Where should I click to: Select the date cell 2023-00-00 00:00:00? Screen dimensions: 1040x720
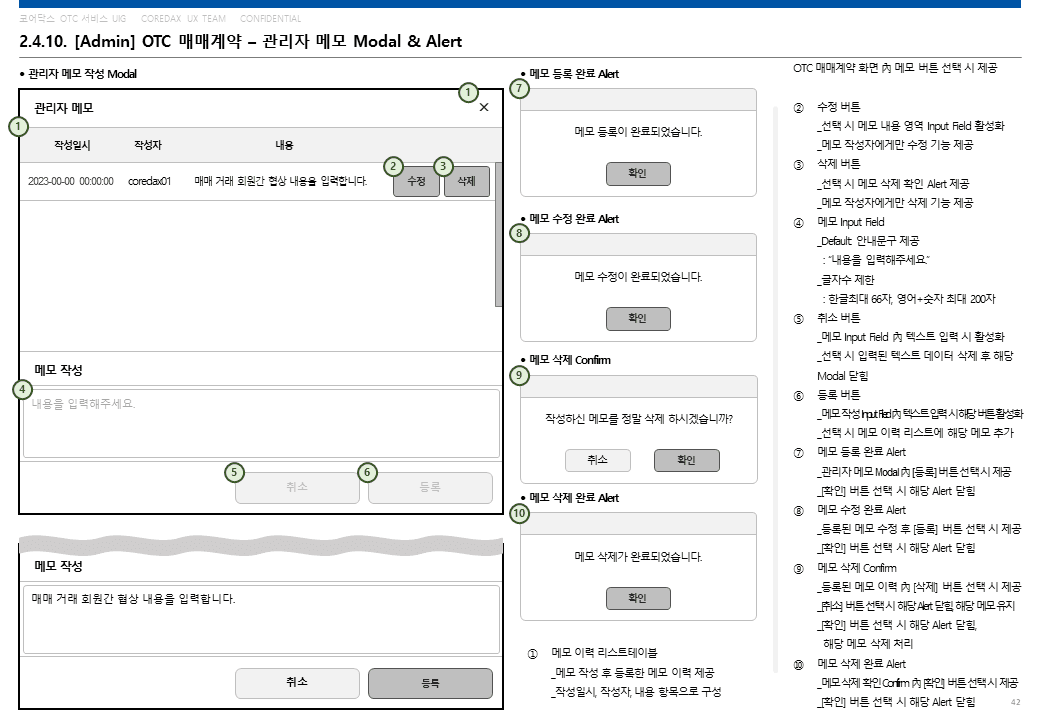point(71,181)
